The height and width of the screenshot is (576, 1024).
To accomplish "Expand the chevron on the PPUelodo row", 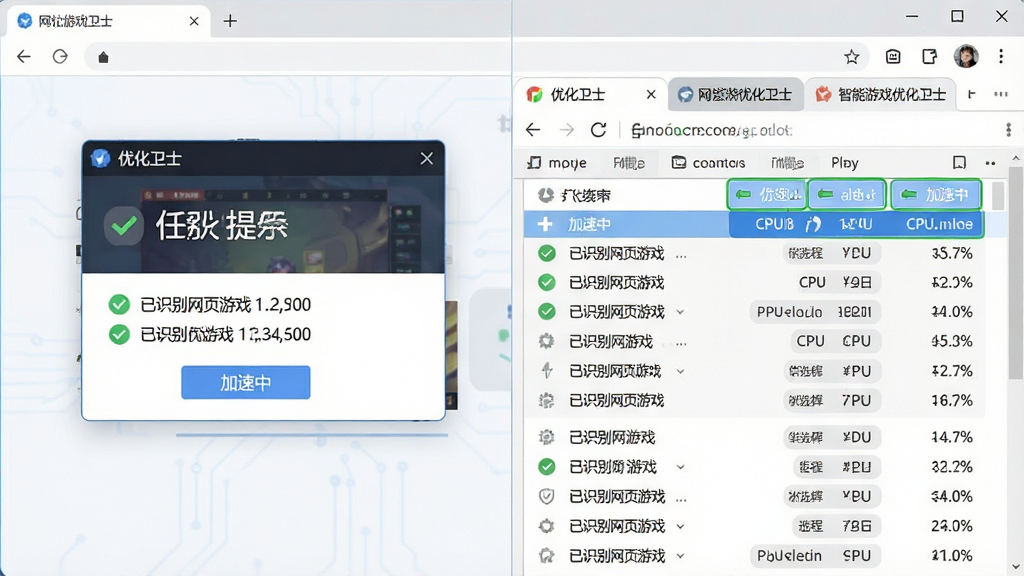I will [680, 312].
